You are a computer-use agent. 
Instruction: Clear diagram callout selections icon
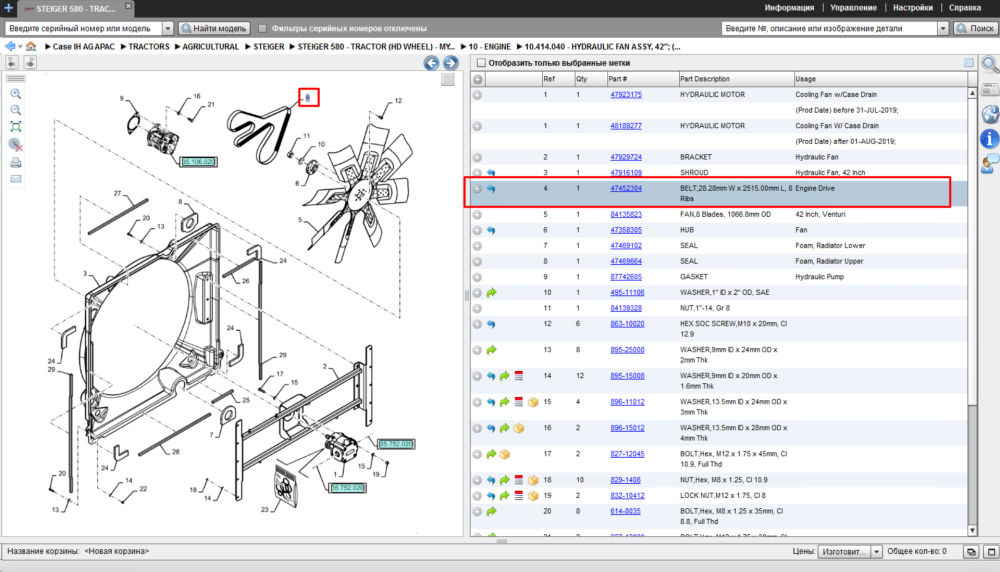coord(16,145)
